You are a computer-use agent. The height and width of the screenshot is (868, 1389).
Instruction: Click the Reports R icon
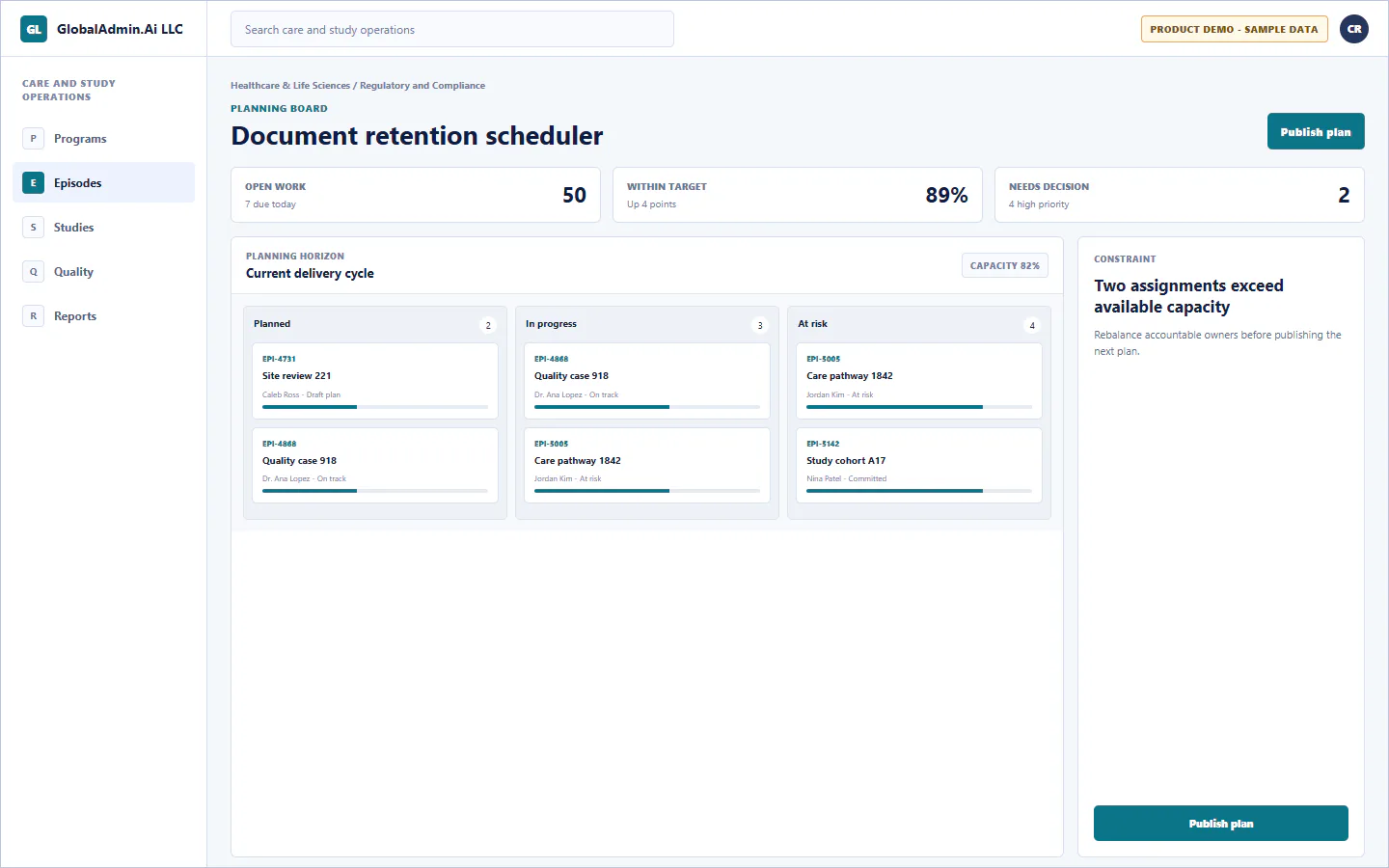pyautogui.click(x=34, y=315)
